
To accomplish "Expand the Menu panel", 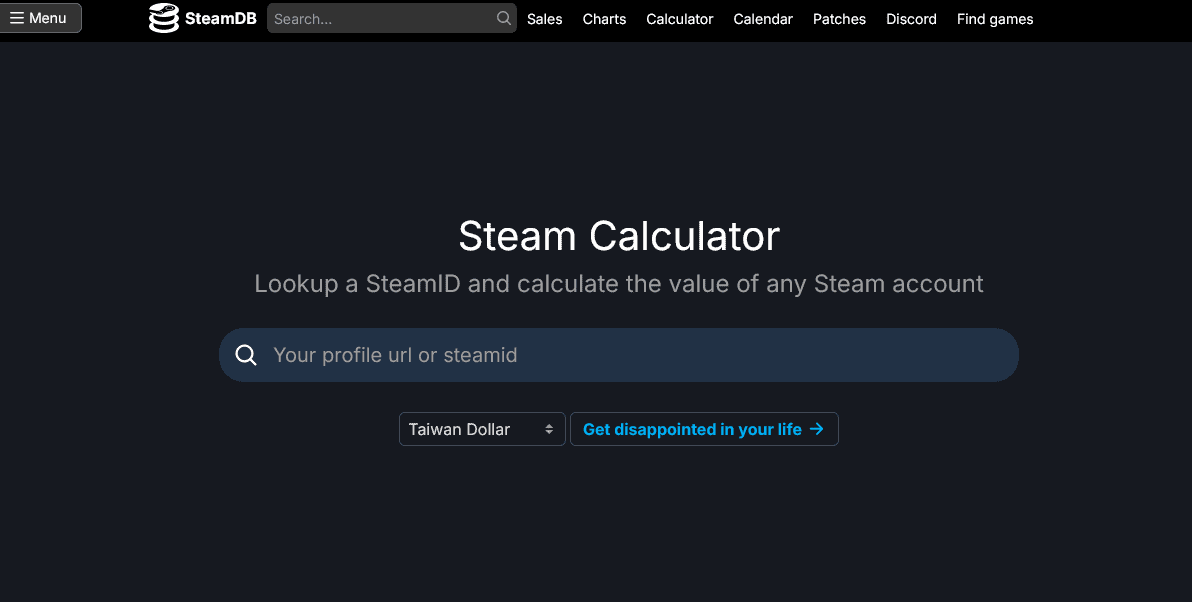I will (x=41, y=17).
